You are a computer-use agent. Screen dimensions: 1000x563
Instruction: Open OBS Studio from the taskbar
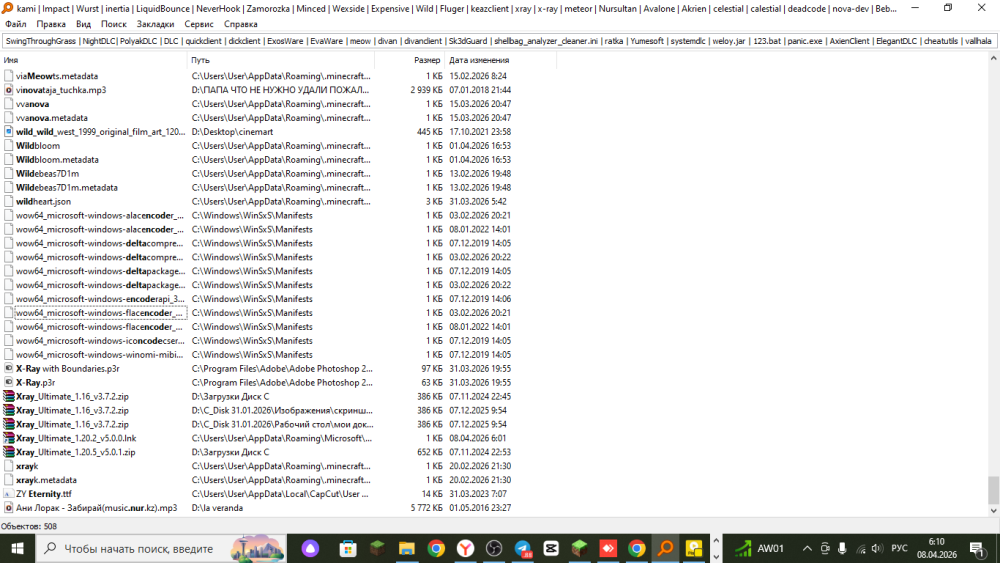pos(494,548)
